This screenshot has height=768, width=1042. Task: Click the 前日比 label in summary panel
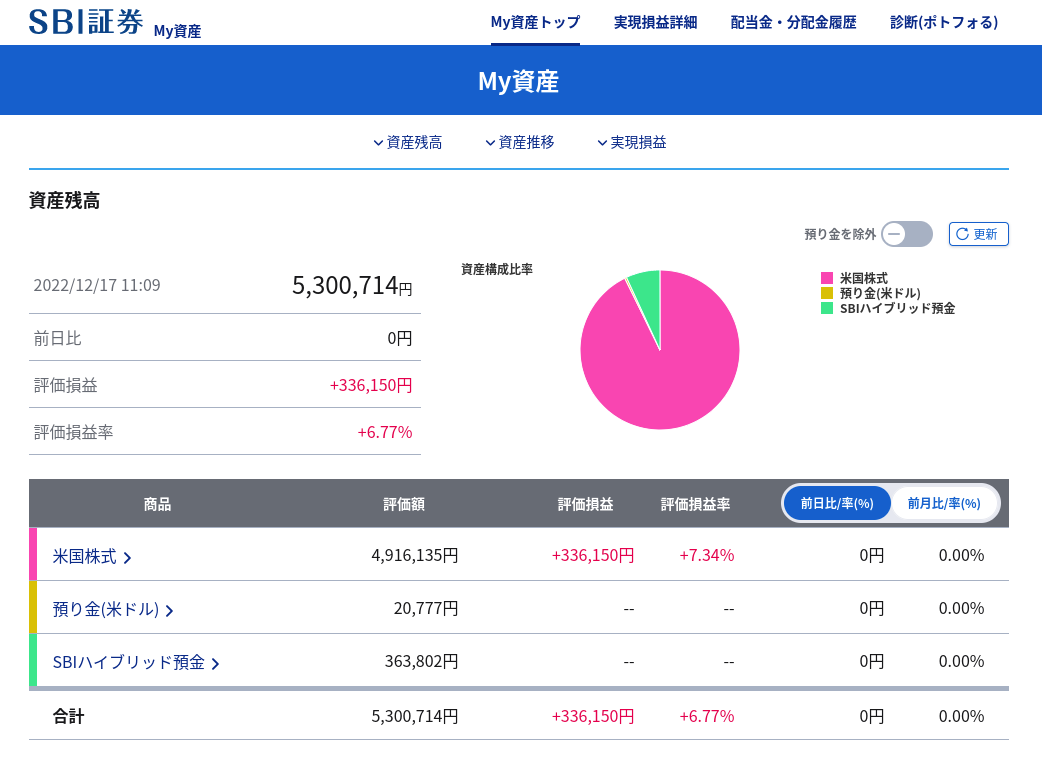point(58,339)
